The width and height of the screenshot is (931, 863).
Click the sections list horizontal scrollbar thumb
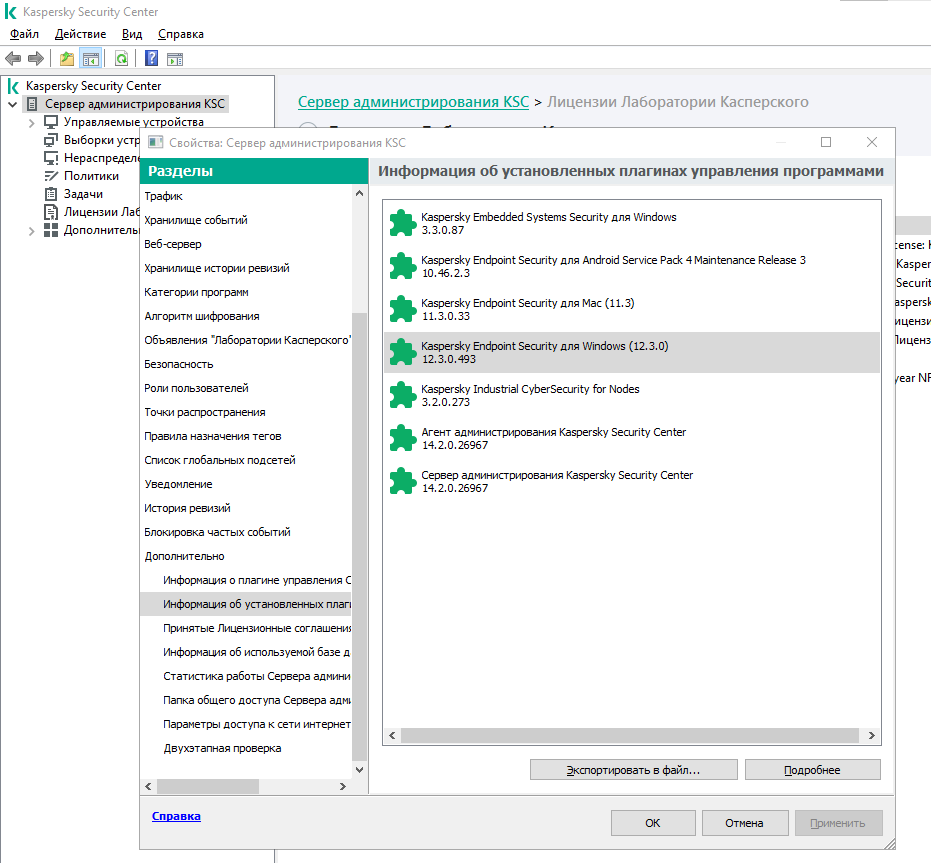[208, 786]
